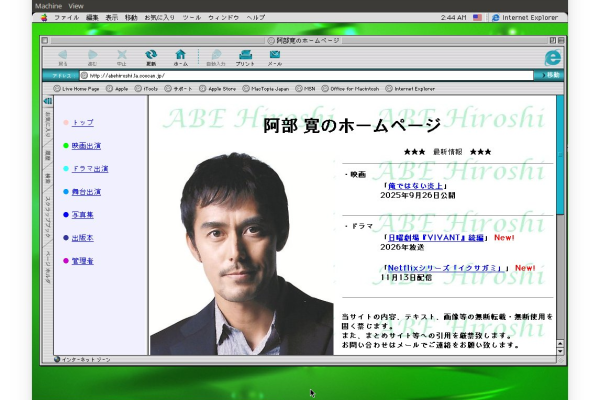Open the 移動 menu
The width and height of the screenshot is (600, 400).
coord(131,17)
